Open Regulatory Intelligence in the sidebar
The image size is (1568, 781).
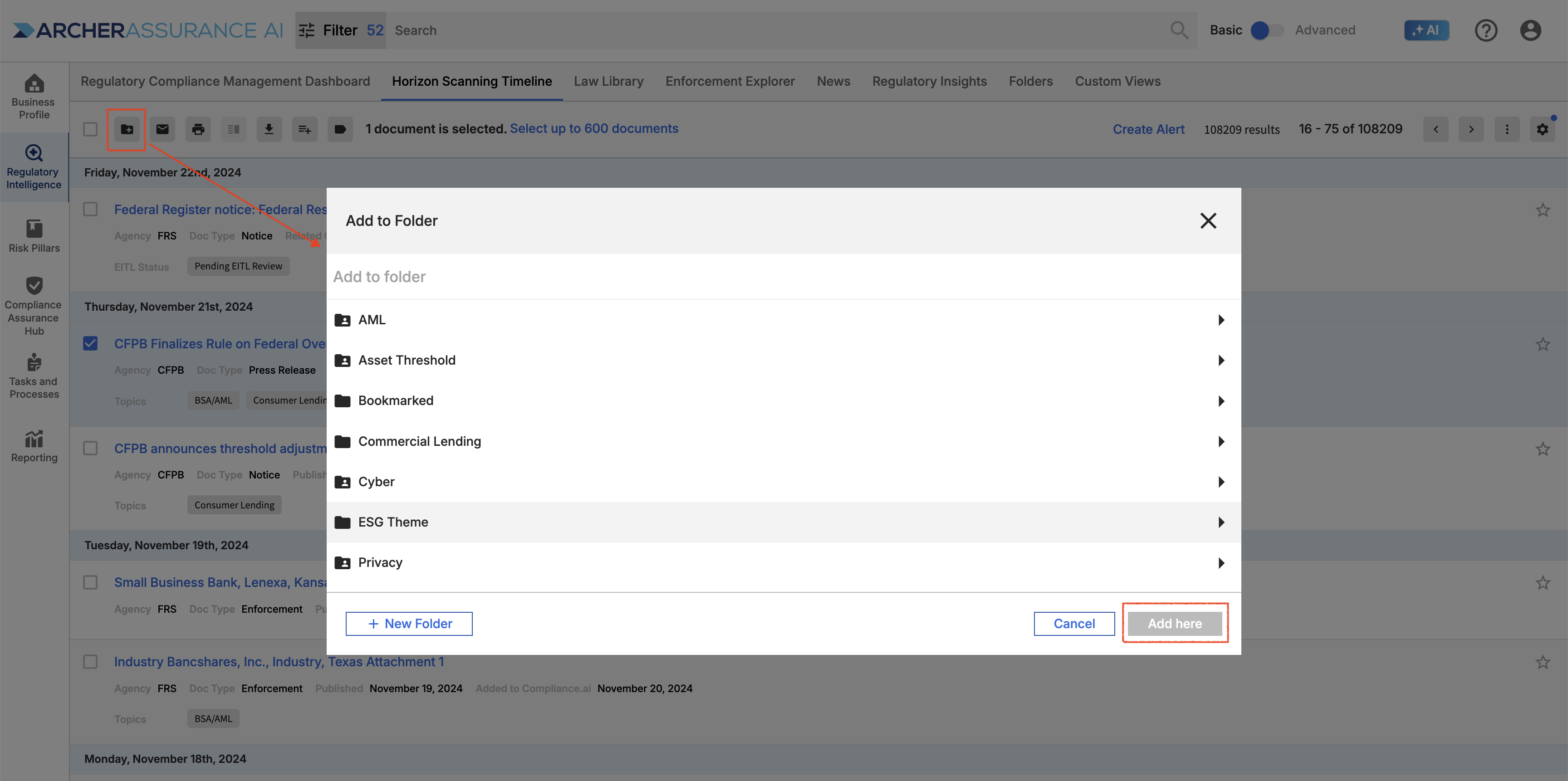click(x=34, y=167)
